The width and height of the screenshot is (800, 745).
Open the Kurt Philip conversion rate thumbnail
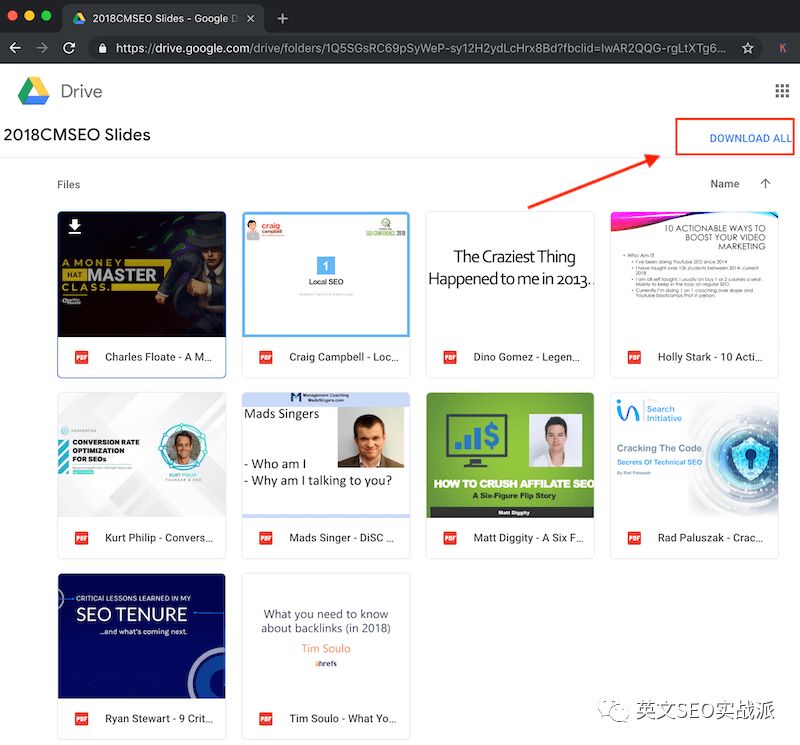[142, 455]
